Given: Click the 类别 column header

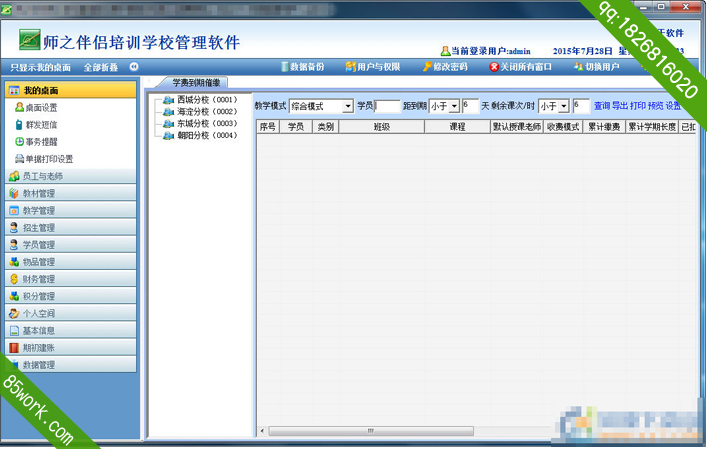Looking at the screenshot, I should tap(326, 127).
